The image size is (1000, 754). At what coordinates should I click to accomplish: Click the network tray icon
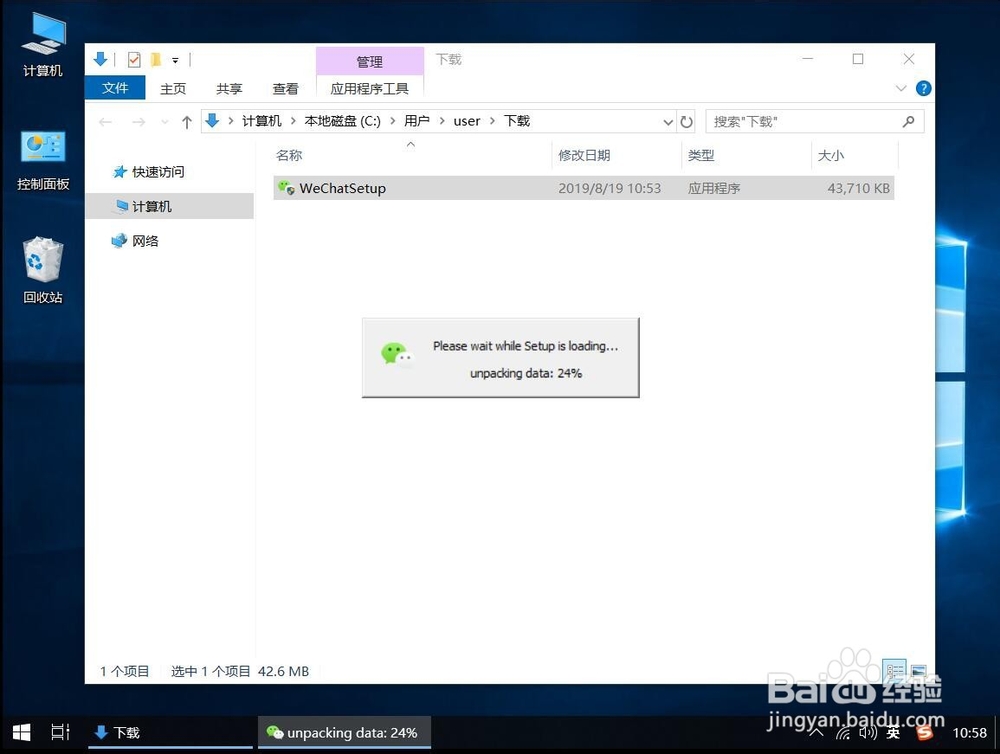(x=843, y=733)
